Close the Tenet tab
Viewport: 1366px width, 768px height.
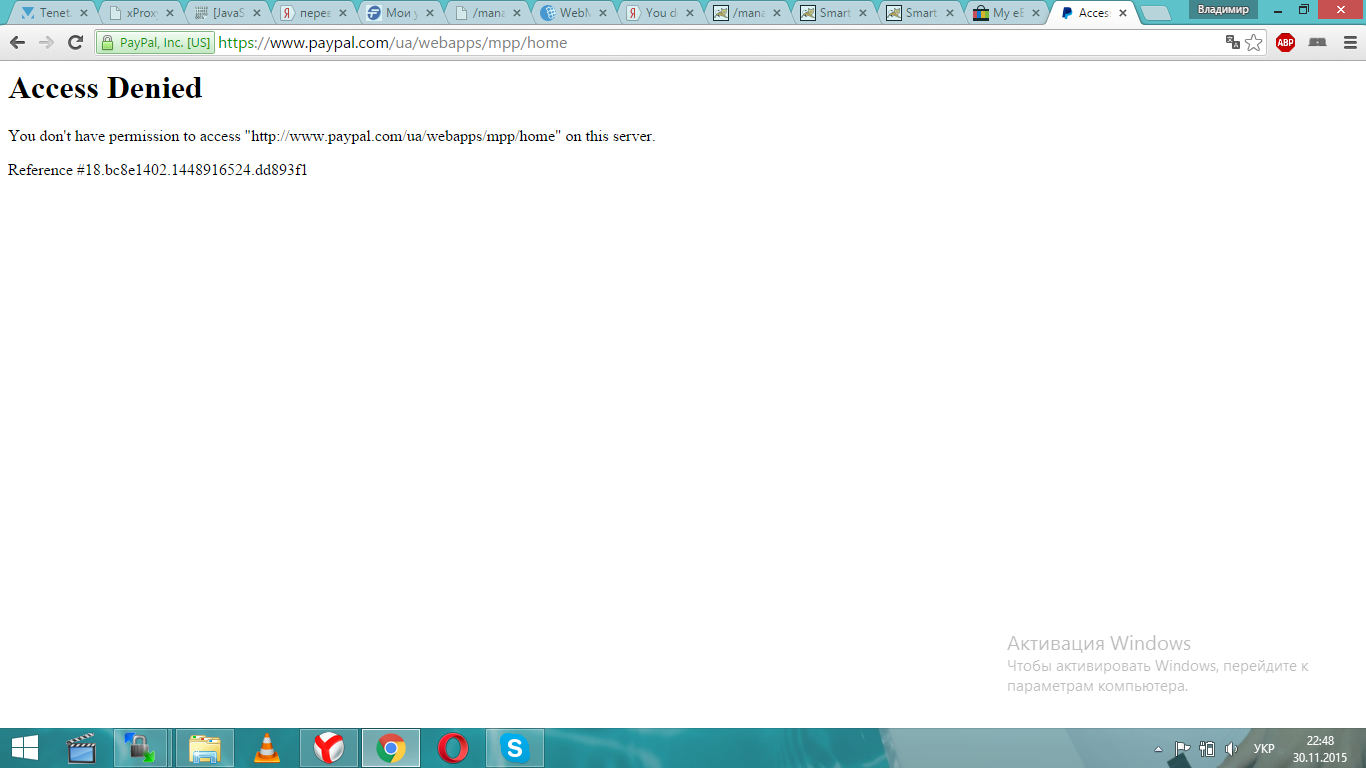point(83,14)
